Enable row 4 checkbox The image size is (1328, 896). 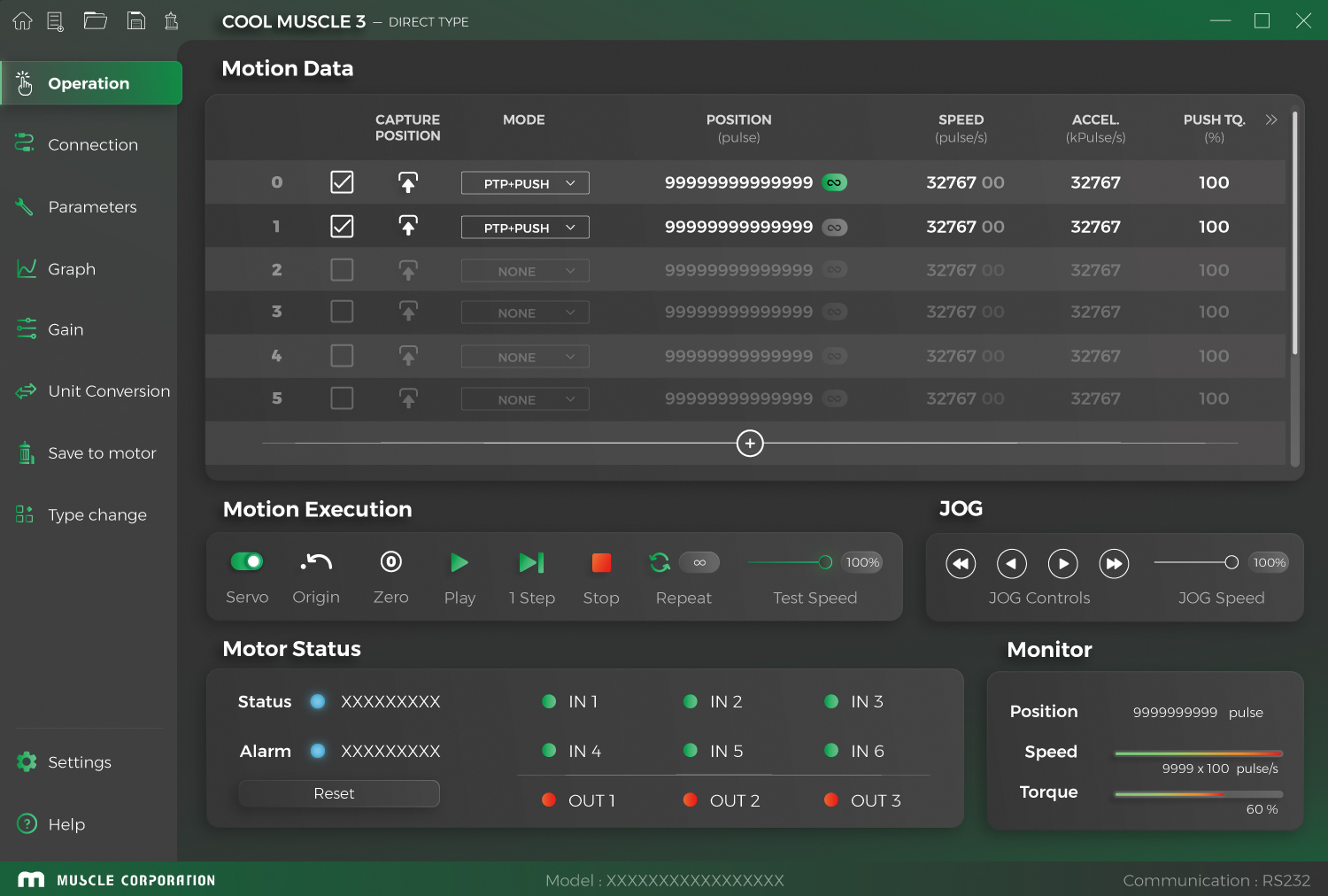click(x=342, y=356)
